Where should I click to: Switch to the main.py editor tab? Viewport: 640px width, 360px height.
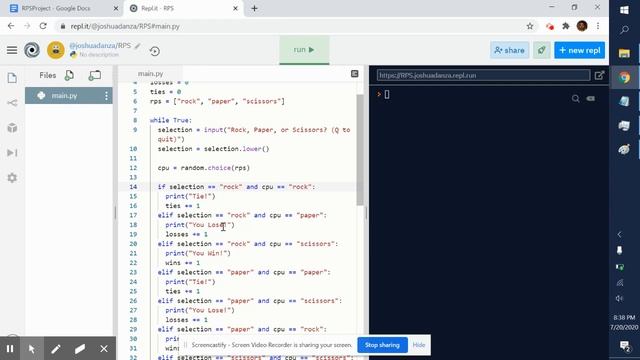[150, 73]
